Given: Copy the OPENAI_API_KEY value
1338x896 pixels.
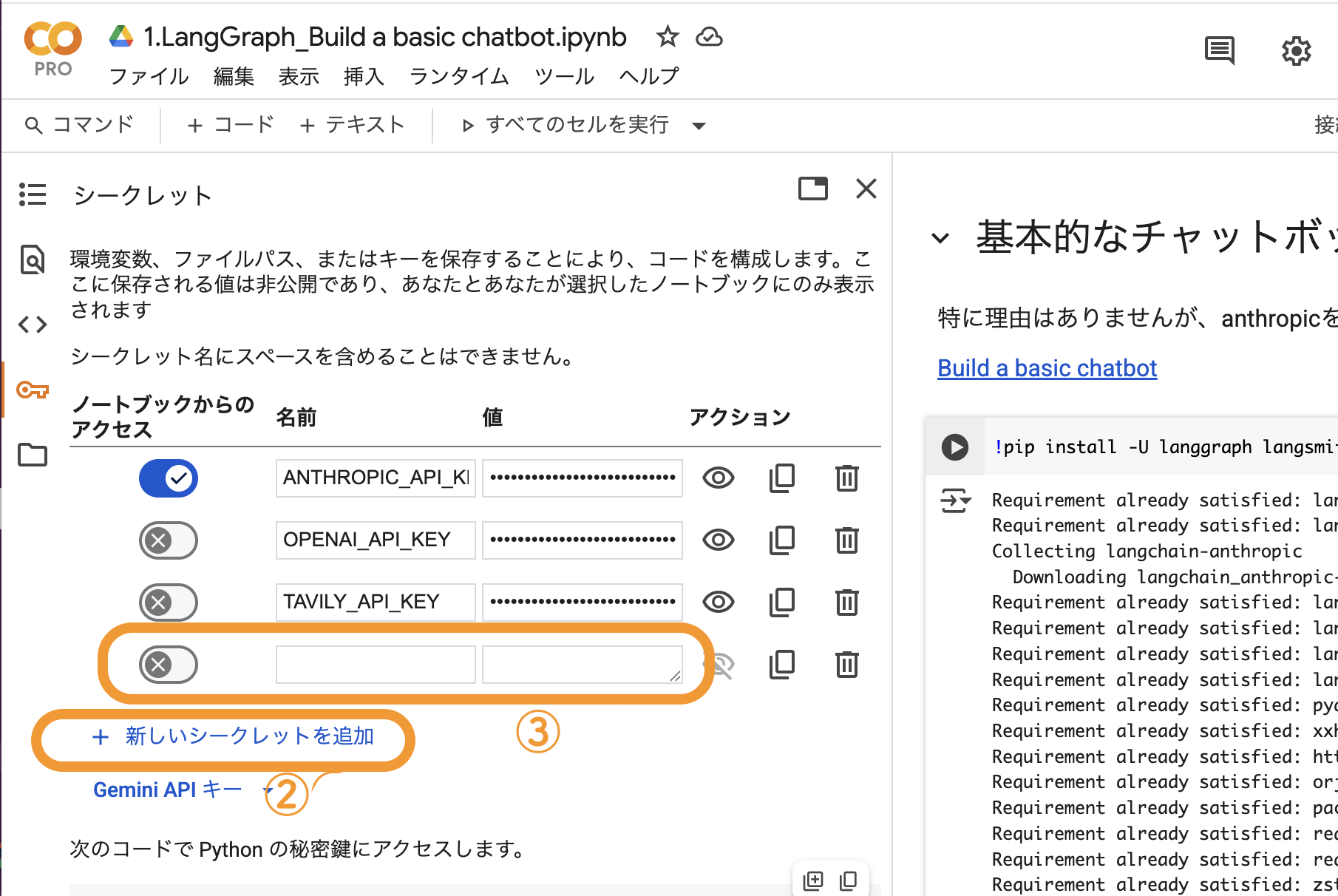Looking at the screenshot, I should (x=782, y=540).
